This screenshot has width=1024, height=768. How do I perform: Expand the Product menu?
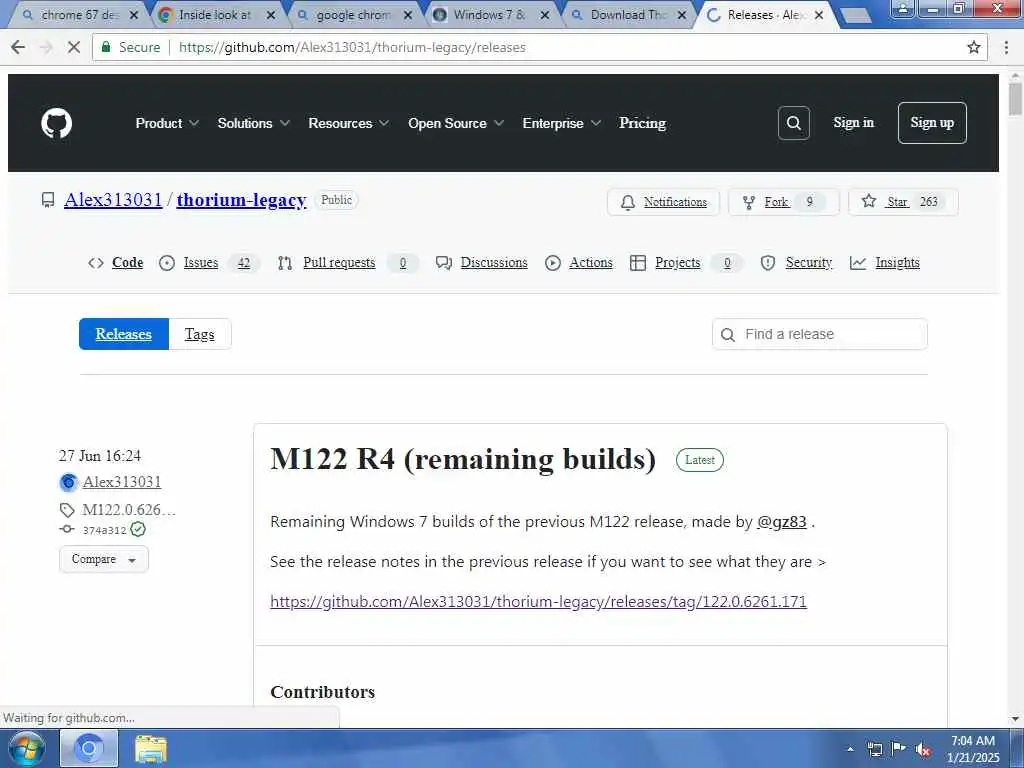(x=167, y=123)
